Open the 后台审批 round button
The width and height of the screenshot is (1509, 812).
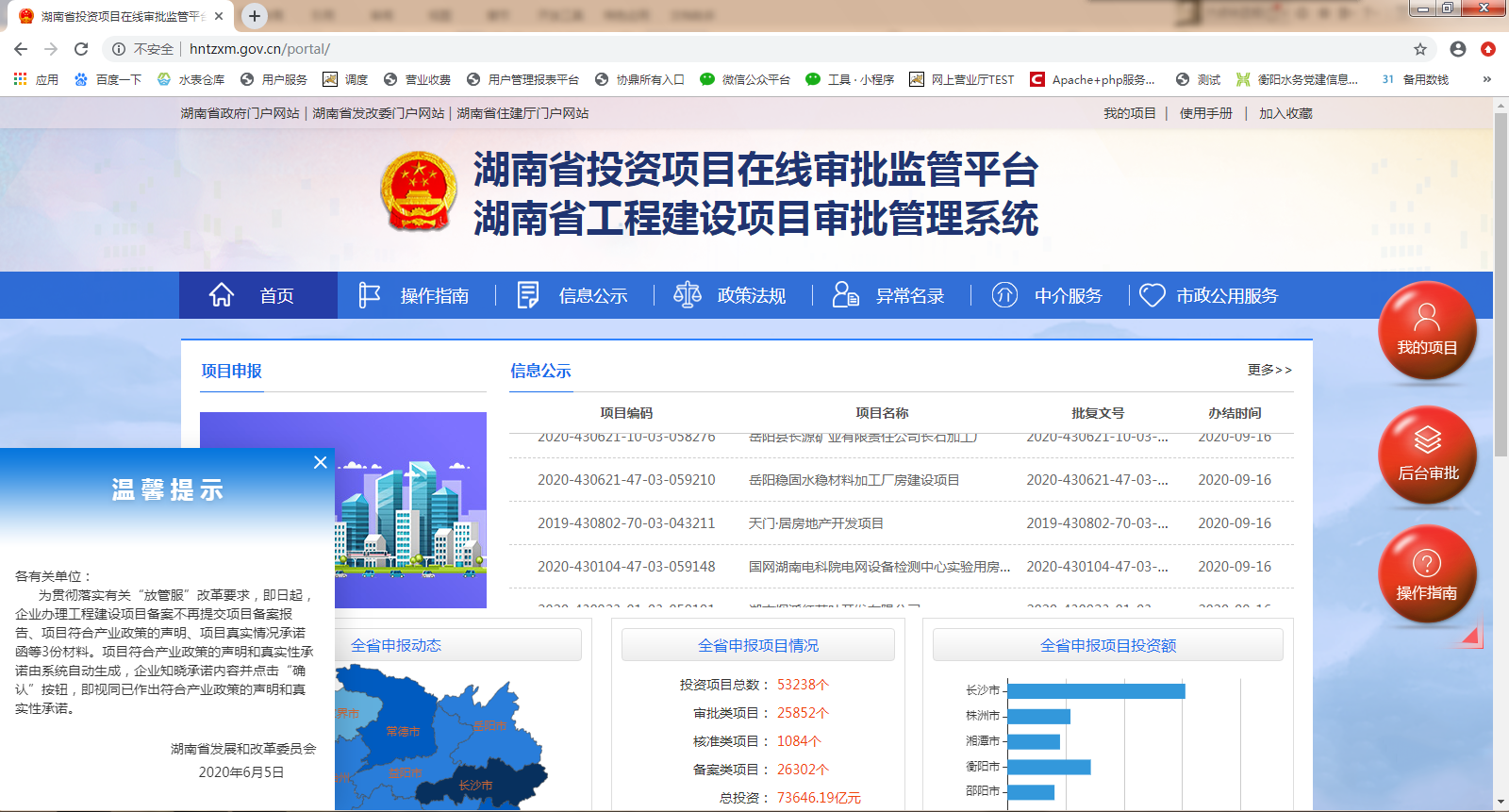pos(1427,456)
